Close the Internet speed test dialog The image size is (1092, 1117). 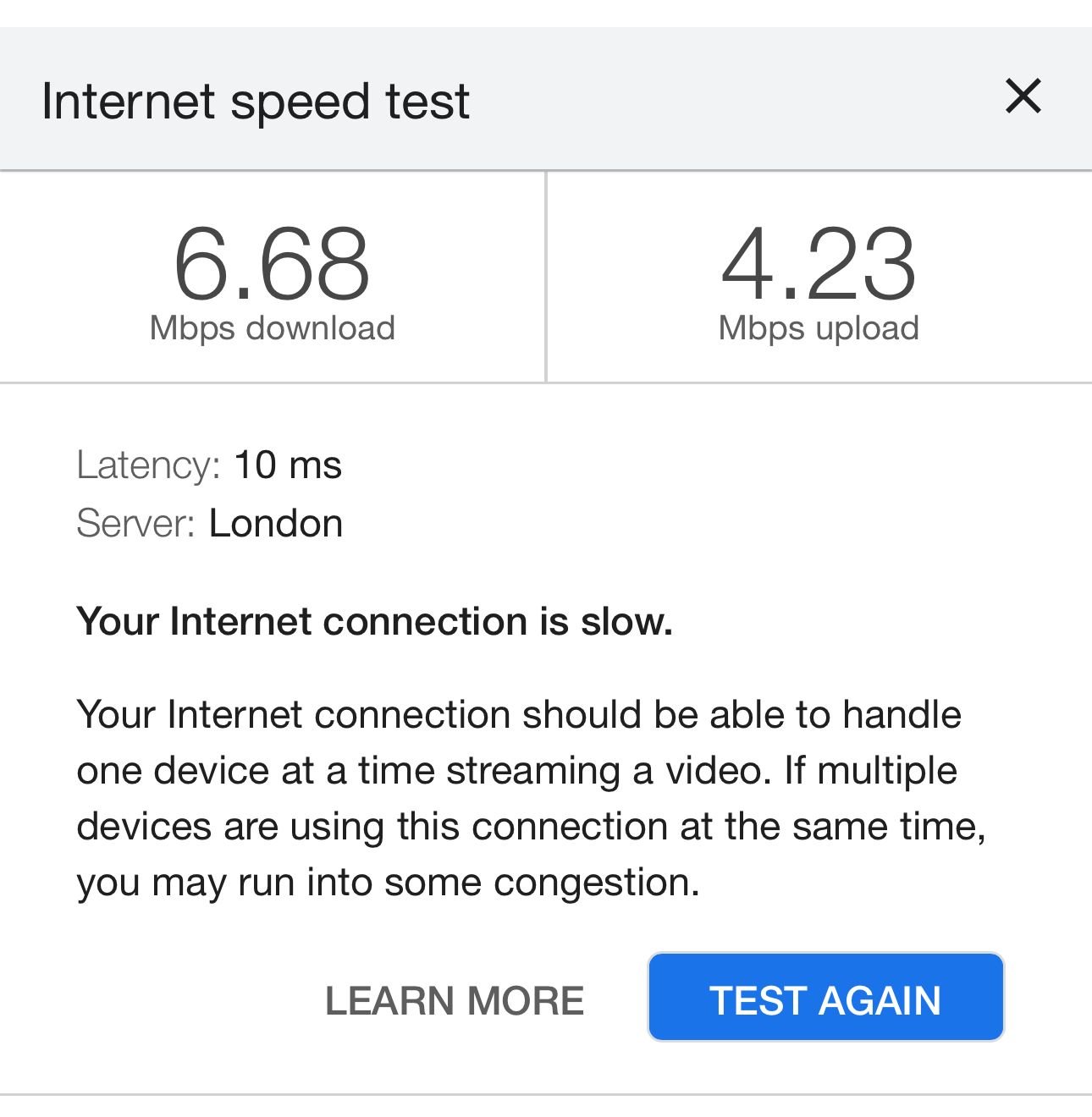coord(1023,96)
